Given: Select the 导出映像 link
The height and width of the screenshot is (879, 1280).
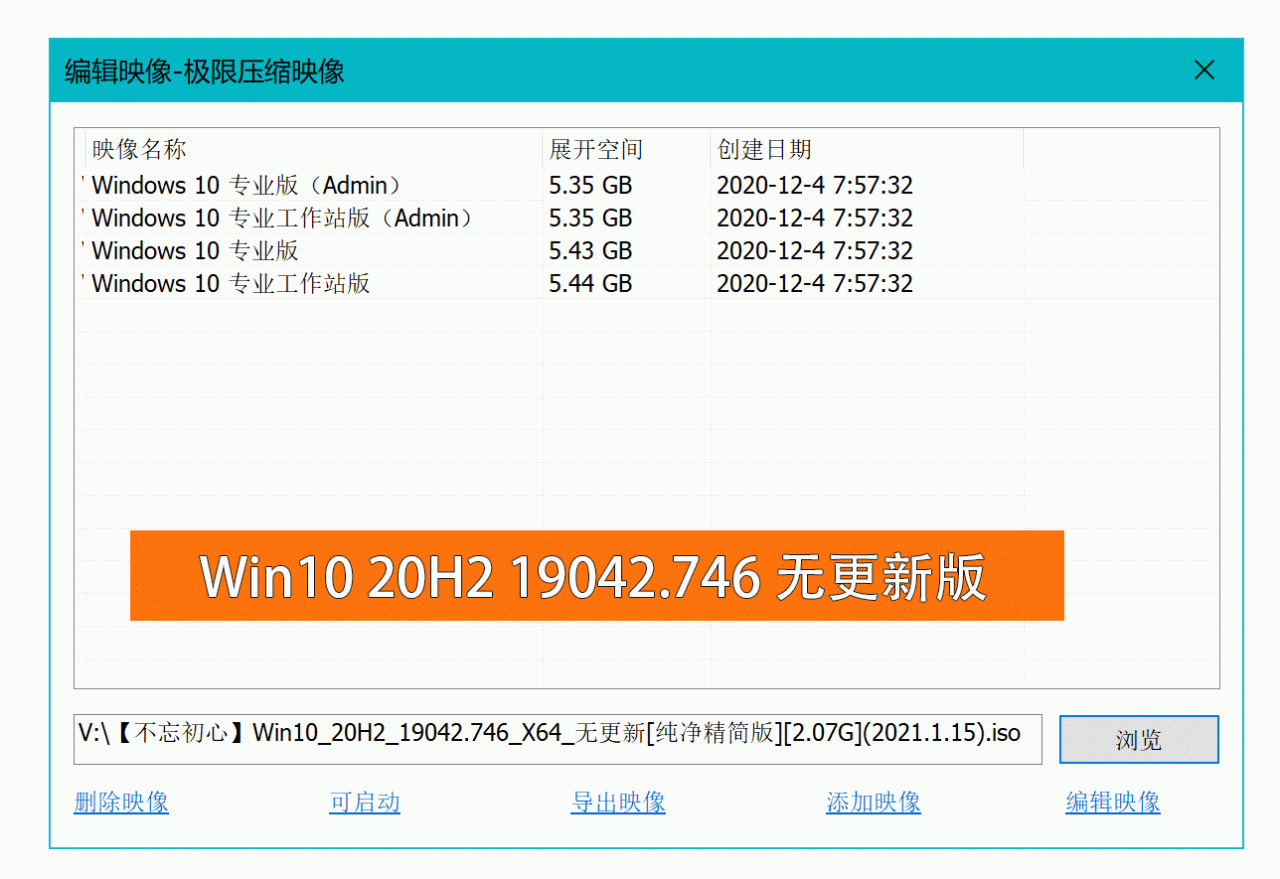Looking at the screenshot, I should pos(618,802).
